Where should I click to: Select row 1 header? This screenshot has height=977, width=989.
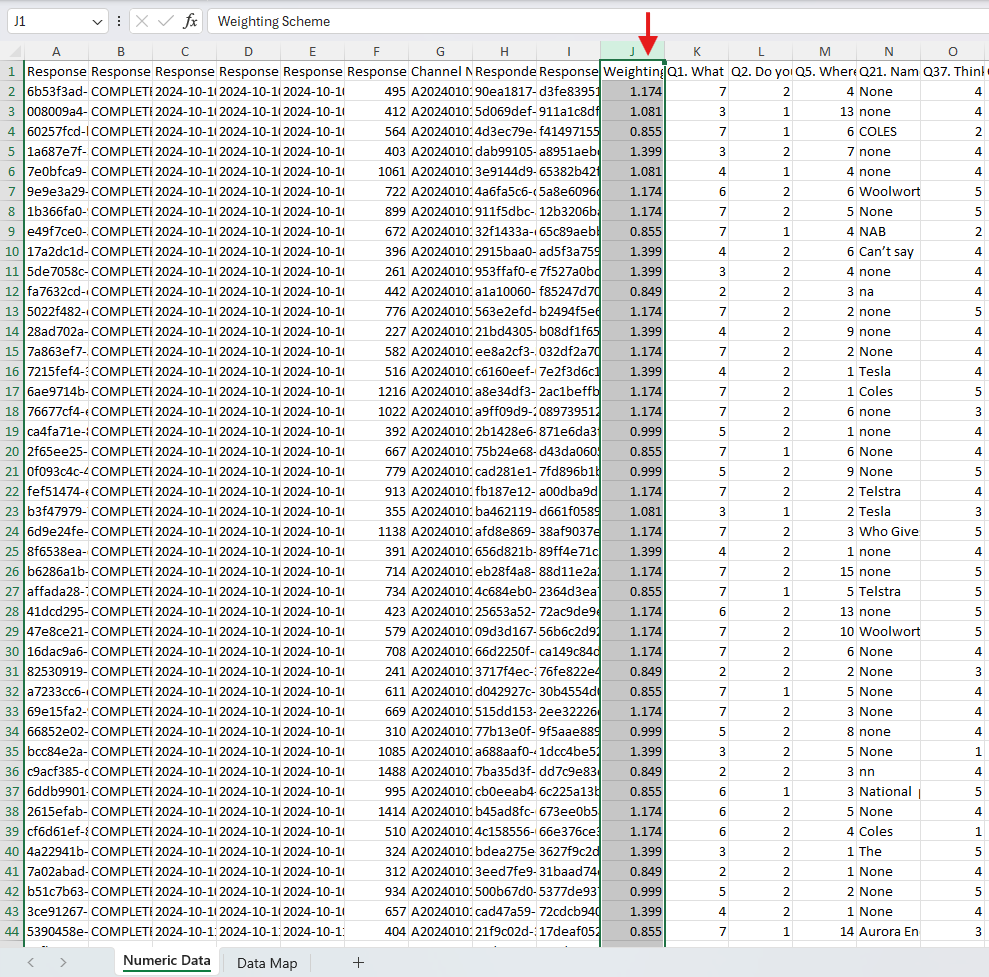tap(12, 72)
